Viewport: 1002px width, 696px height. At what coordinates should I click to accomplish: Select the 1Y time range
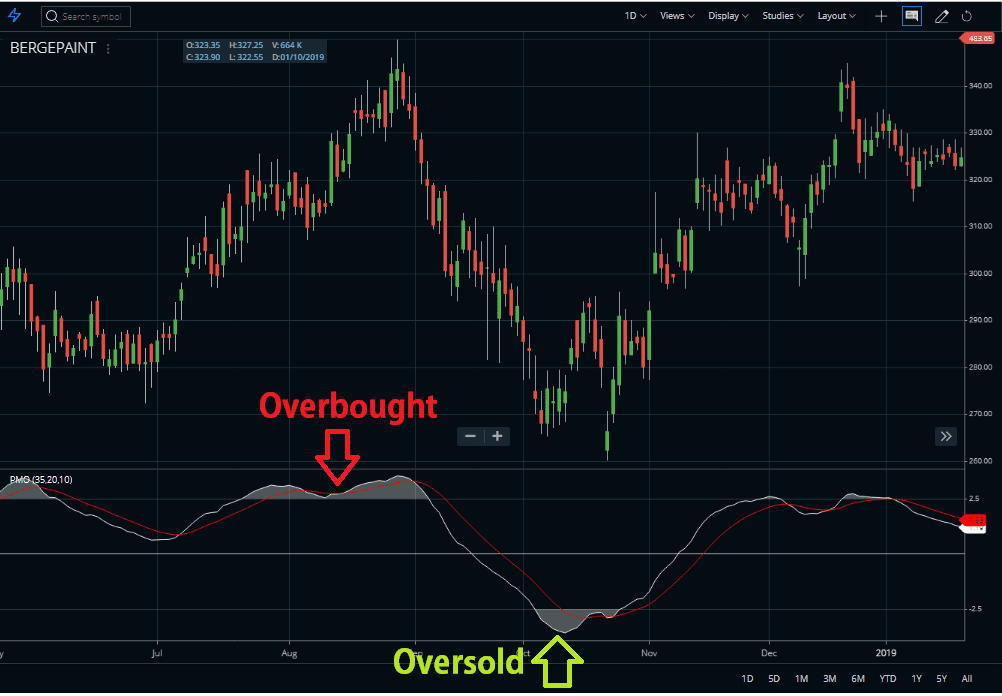(916, 679)
